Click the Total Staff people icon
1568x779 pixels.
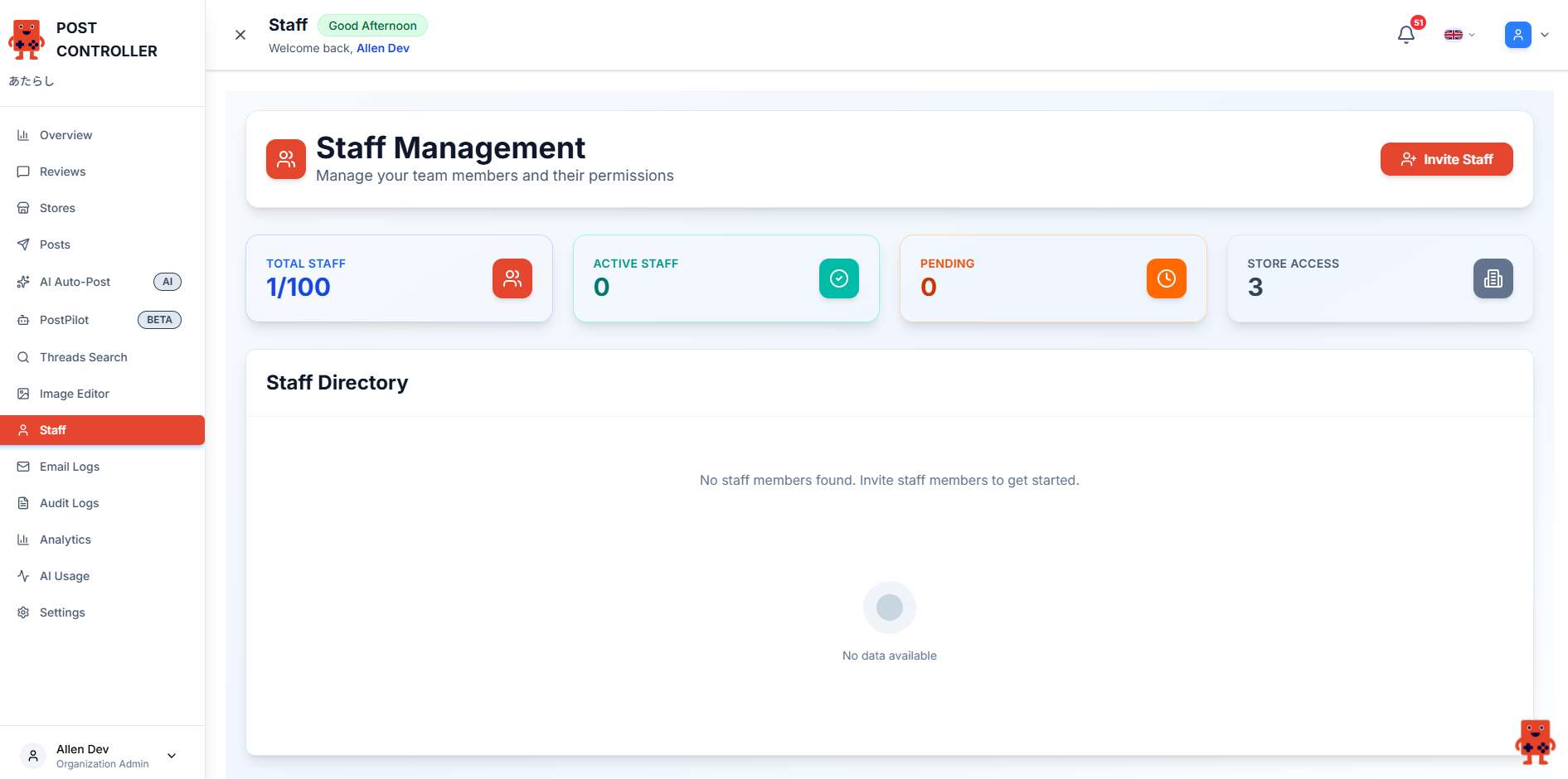click(512, 278)
